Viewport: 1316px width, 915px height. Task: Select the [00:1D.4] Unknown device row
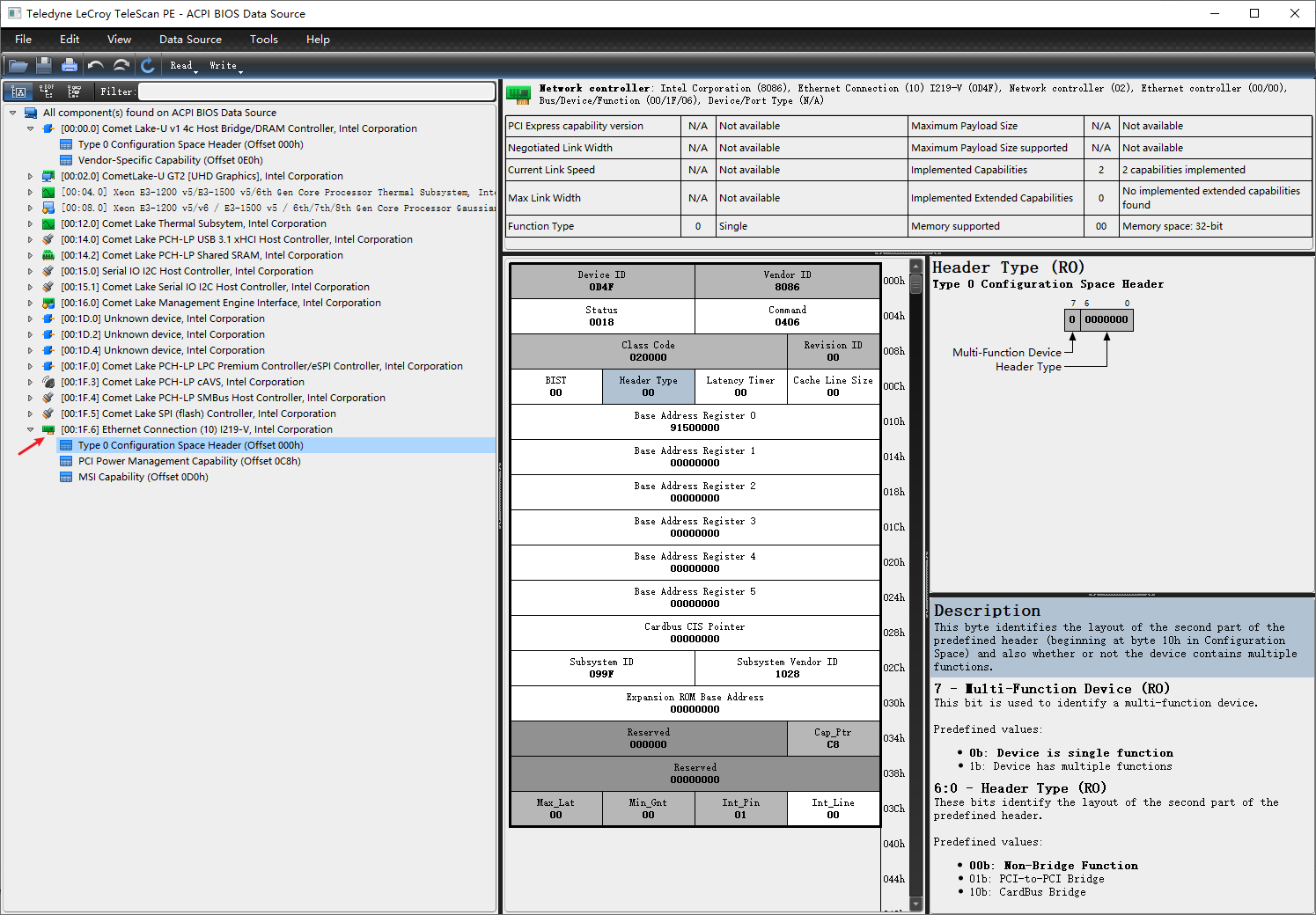click(x=163, y=350)
